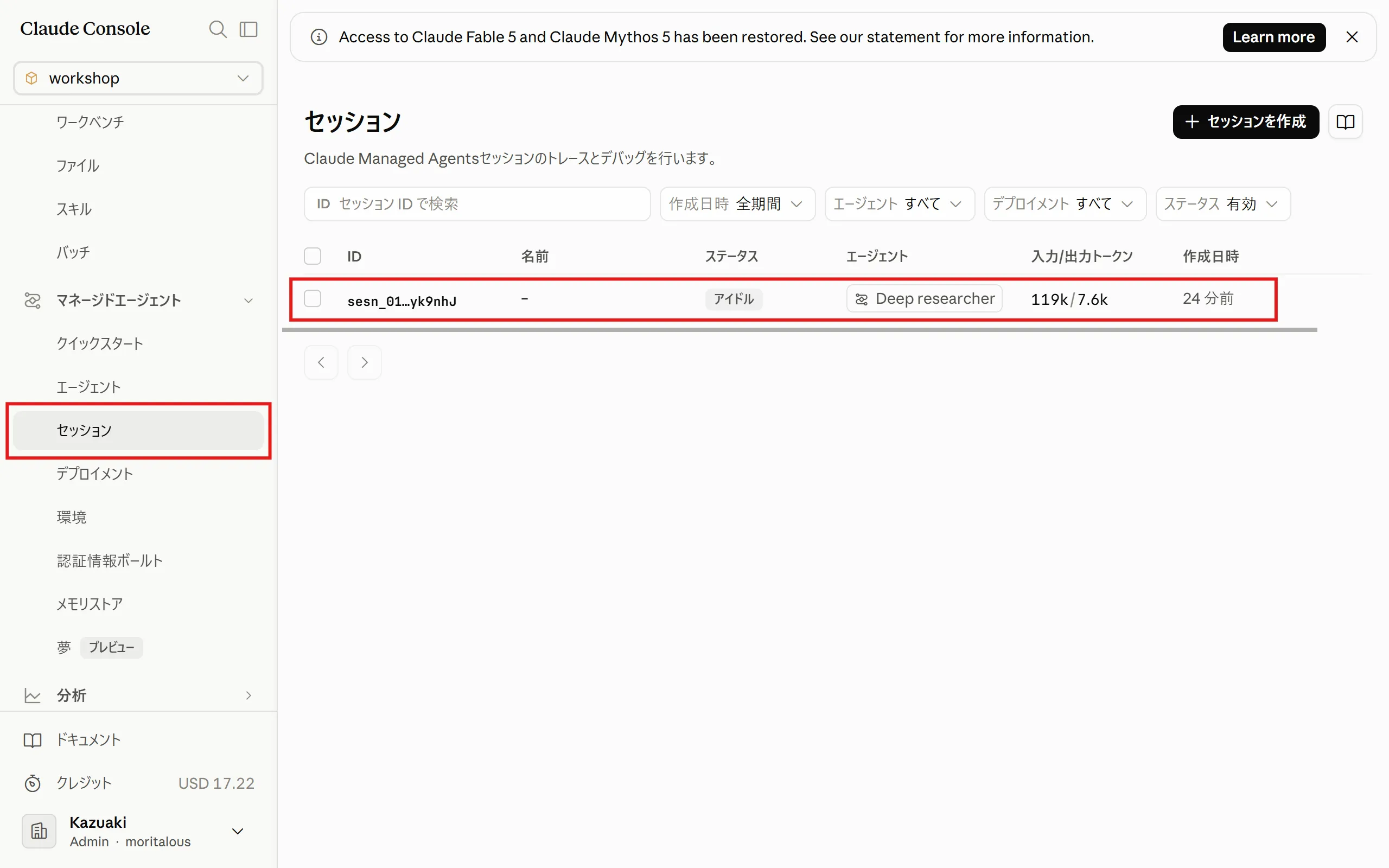Screen dimensions: 1389x868
Task: Collapse sidebar with the panel toggle icon
Action: click(x=249, y=29)
